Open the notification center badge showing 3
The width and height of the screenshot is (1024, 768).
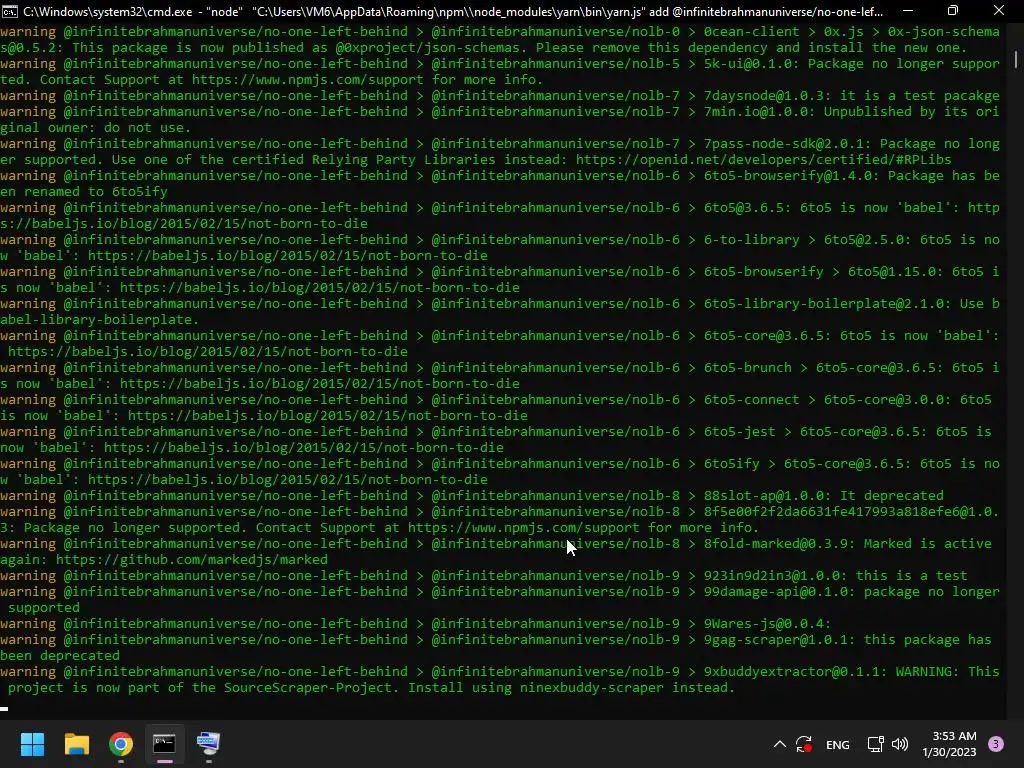[x=996, y=744]
